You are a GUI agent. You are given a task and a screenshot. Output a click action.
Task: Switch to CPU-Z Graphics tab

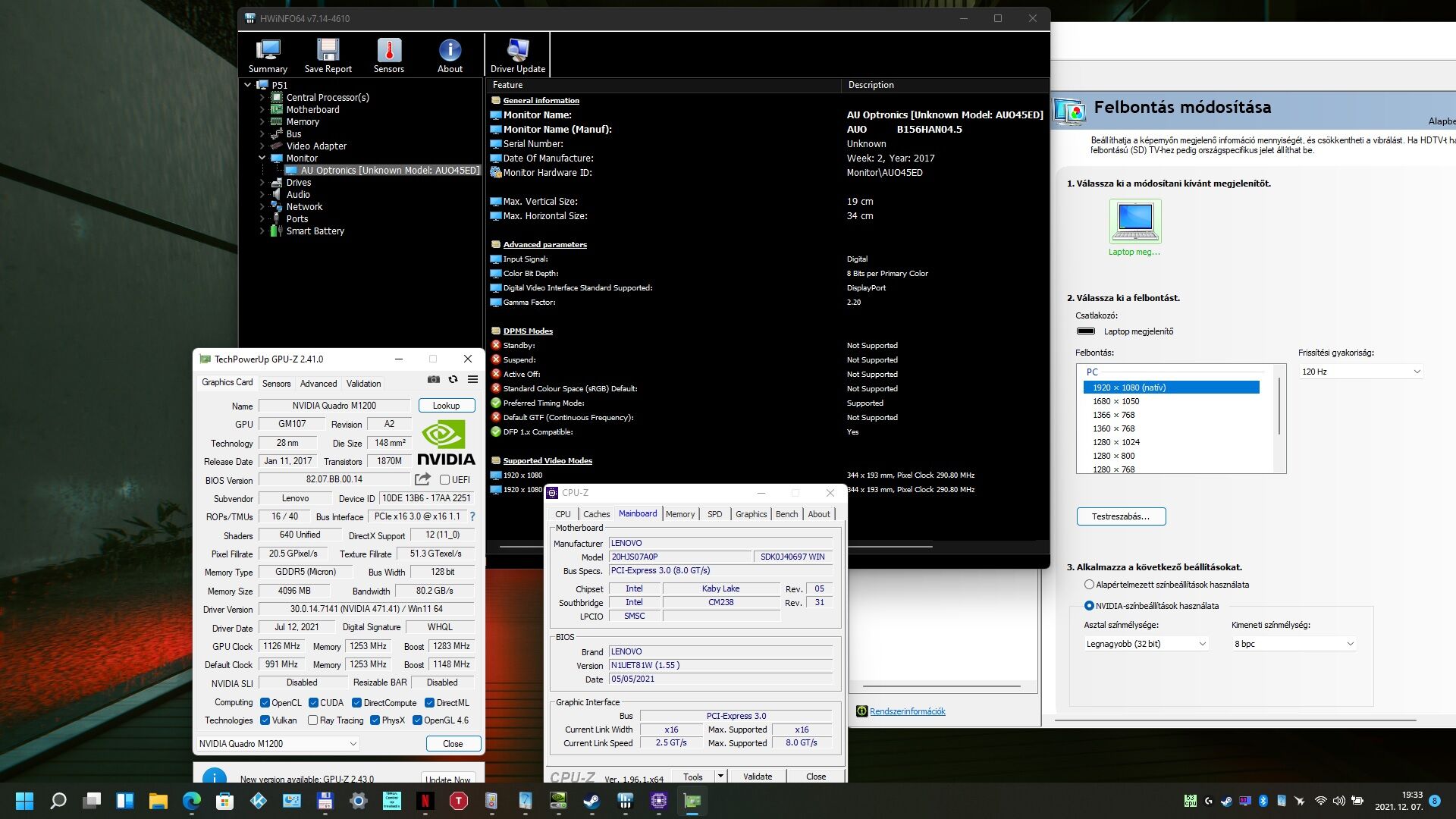tap(752, 514)
